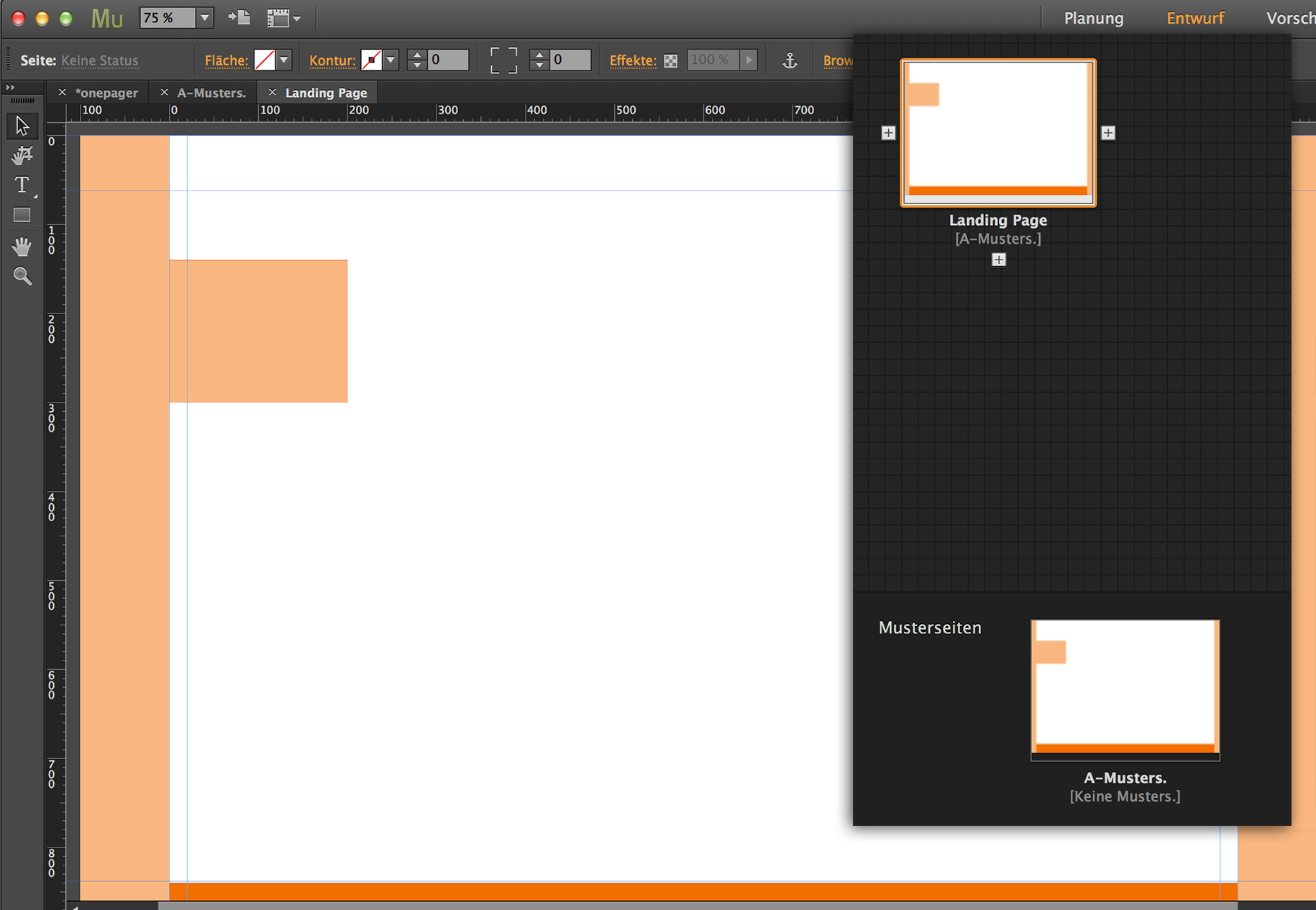The image size is (1316, 910).
Task: Select the Selection arrow tool
Action: (22, 126)
